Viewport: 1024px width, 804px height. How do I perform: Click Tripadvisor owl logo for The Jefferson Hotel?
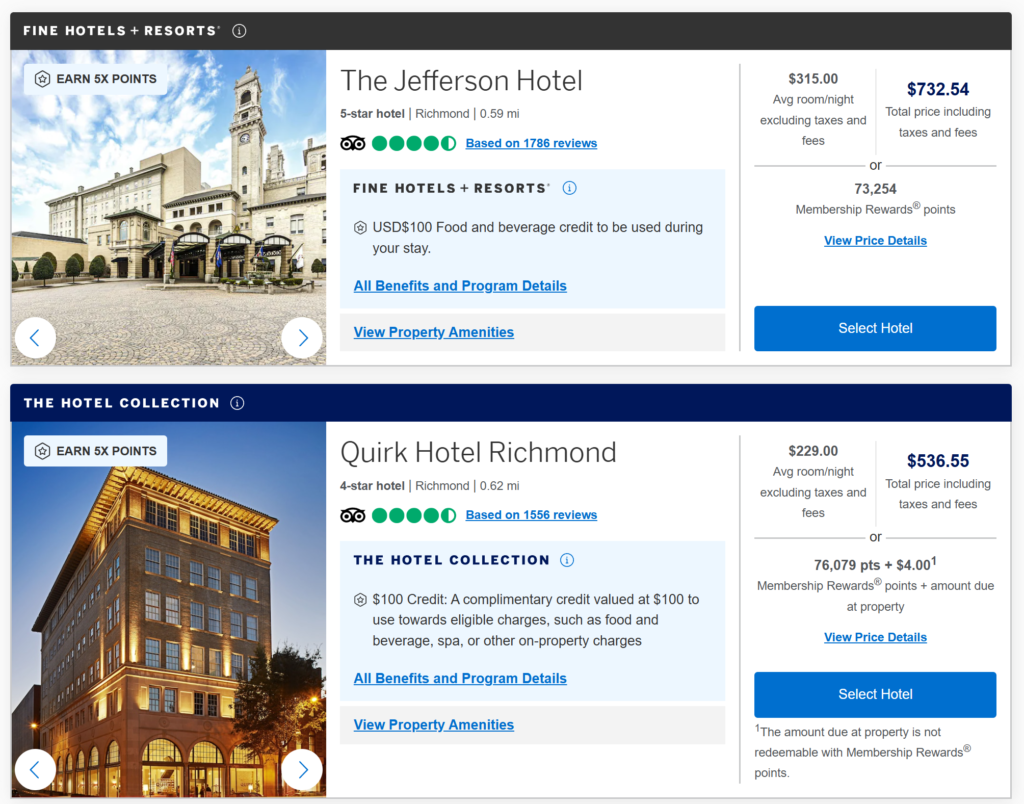pyautogui.click(x=353, y=143)
